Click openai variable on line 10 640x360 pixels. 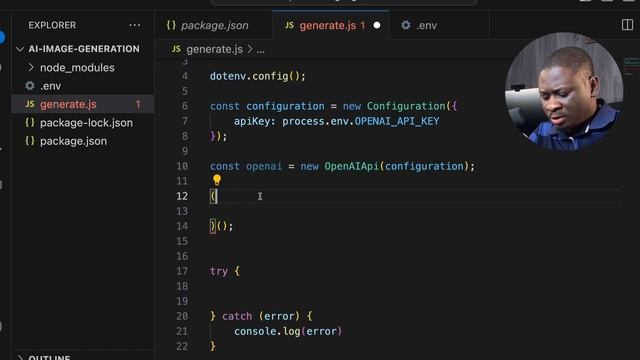point(264,167)
